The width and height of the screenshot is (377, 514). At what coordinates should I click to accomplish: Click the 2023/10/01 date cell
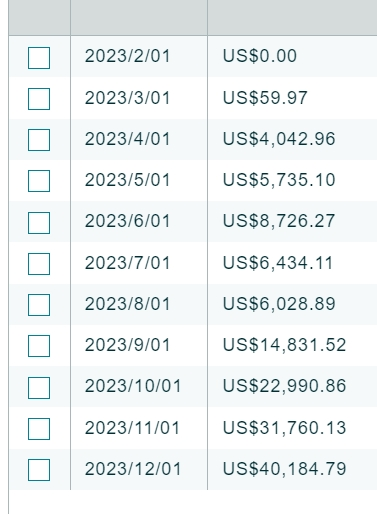tap(139, 386)
